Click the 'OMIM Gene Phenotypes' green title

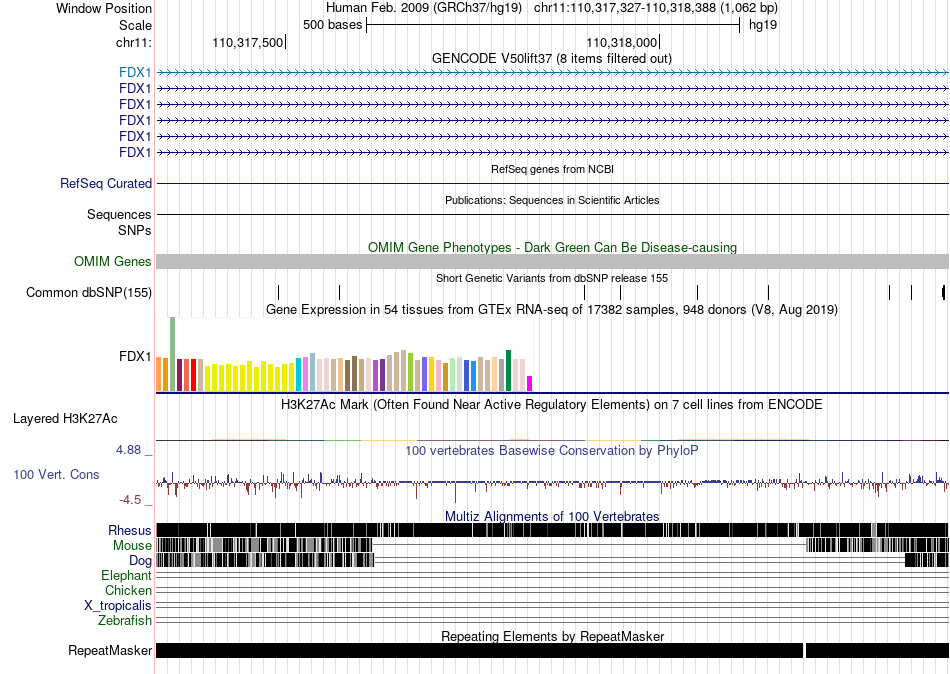552,247
